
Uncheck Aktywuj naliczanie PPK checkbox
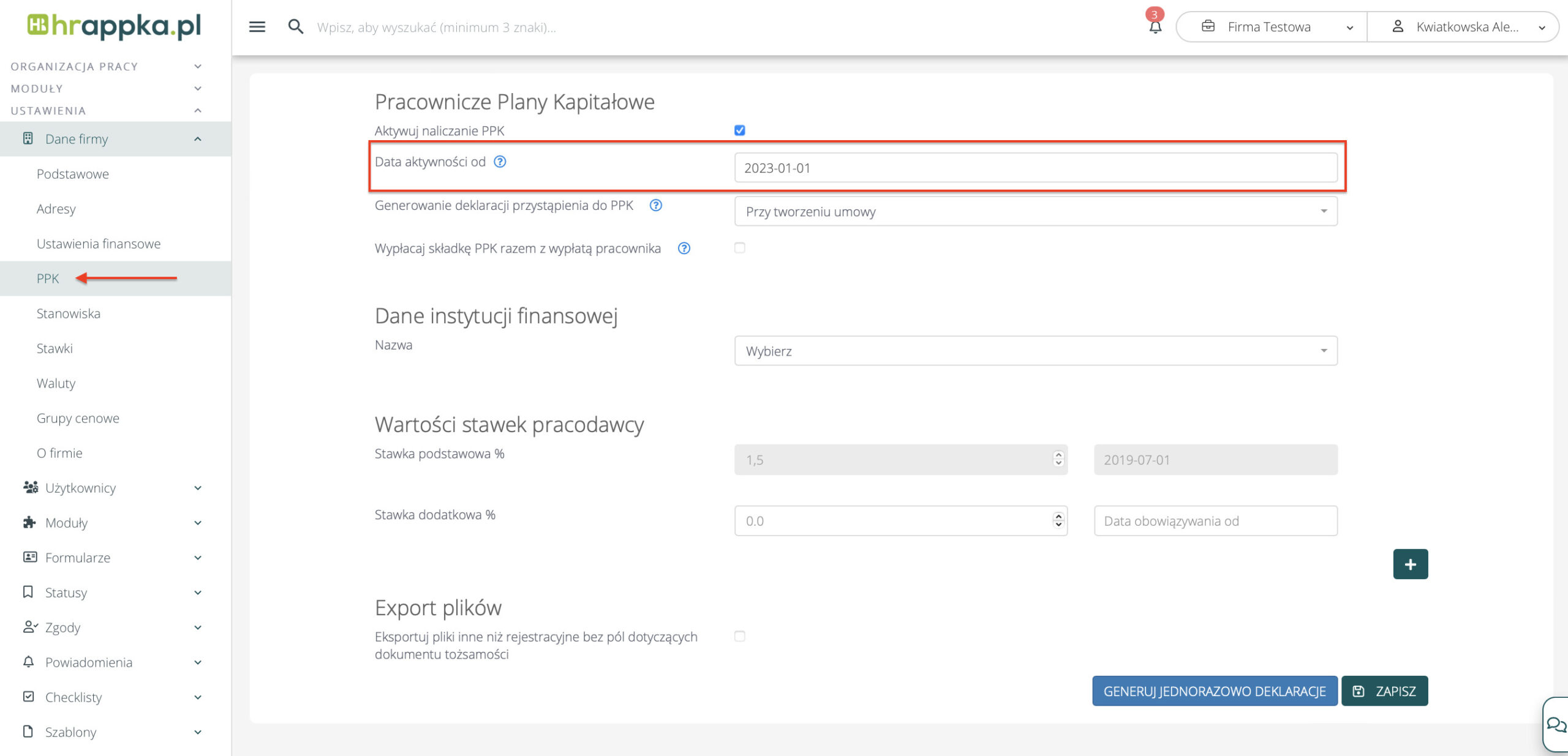(739, 130)
